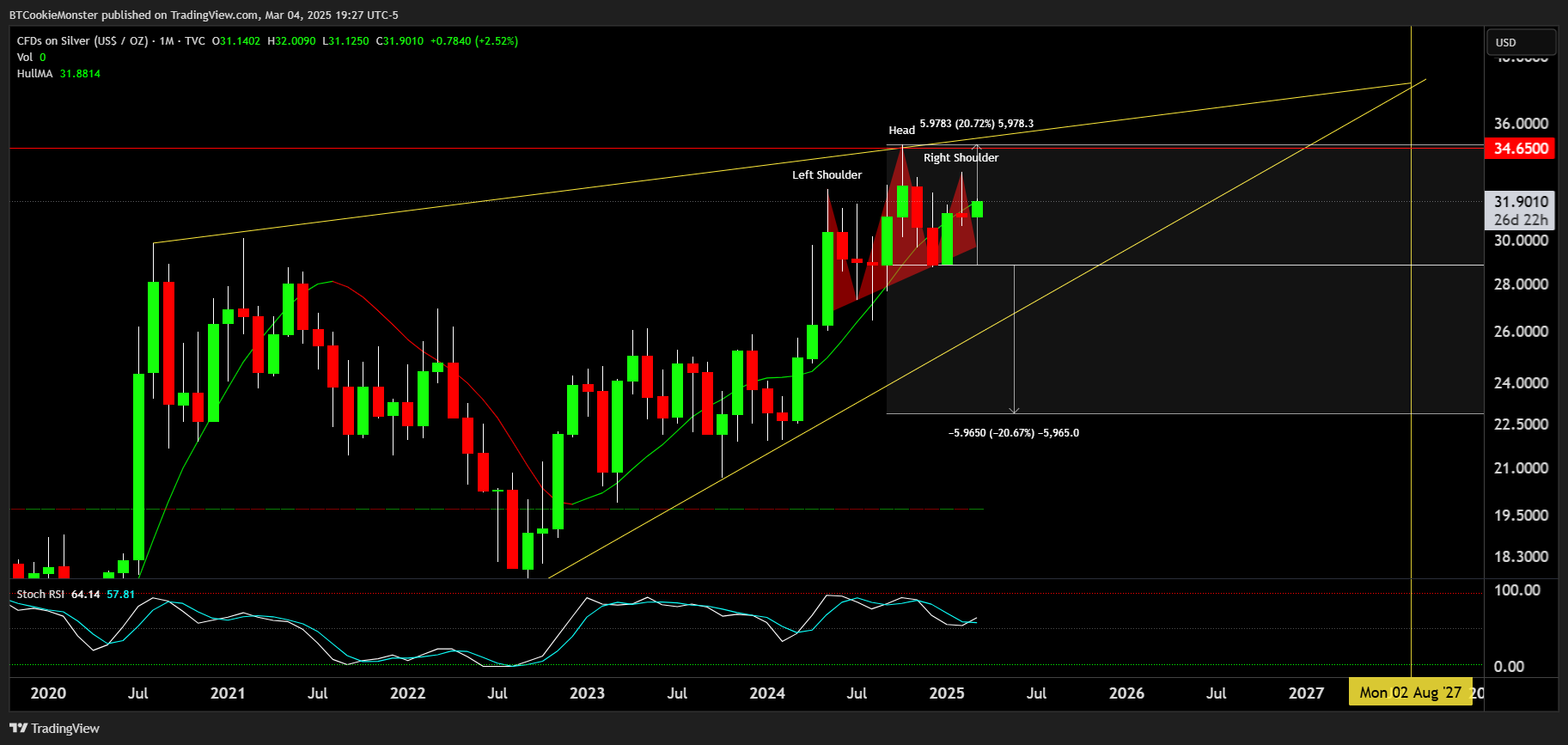Click the 18.3000 price axis label
1568x745 pixels.
click(x=1521, y=557)
